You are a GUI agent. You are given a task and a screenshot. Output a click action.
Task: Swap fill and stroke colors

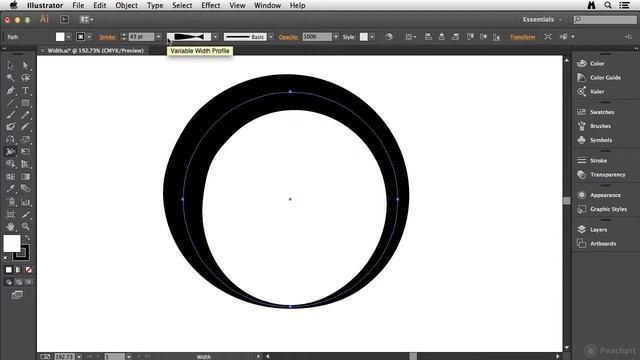pyautogui.click(x=27, y=238)
